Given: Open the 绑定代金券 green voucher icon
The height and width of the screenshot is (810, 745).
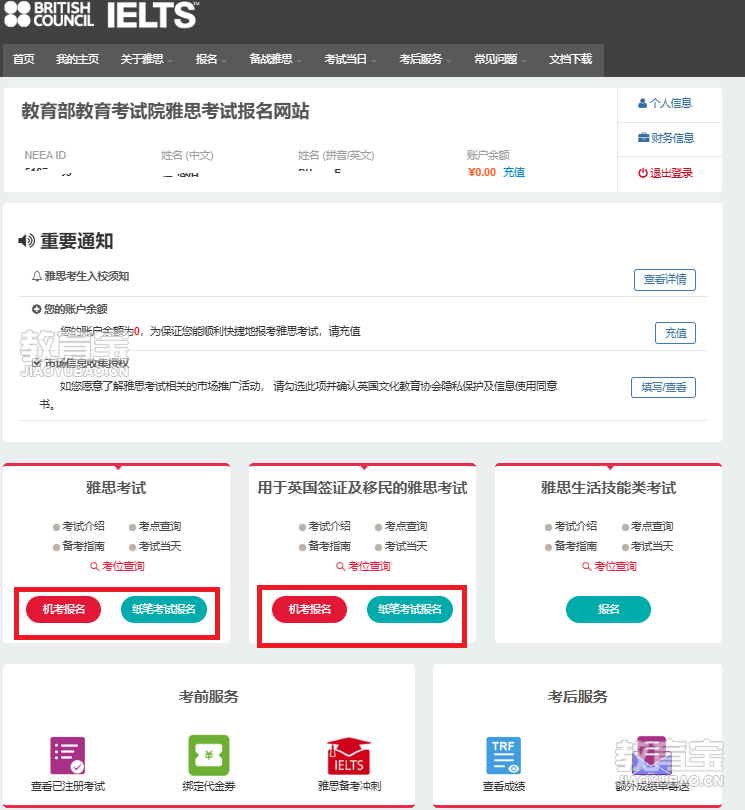Looking at the screenshot, I should [x=209, y=755].
